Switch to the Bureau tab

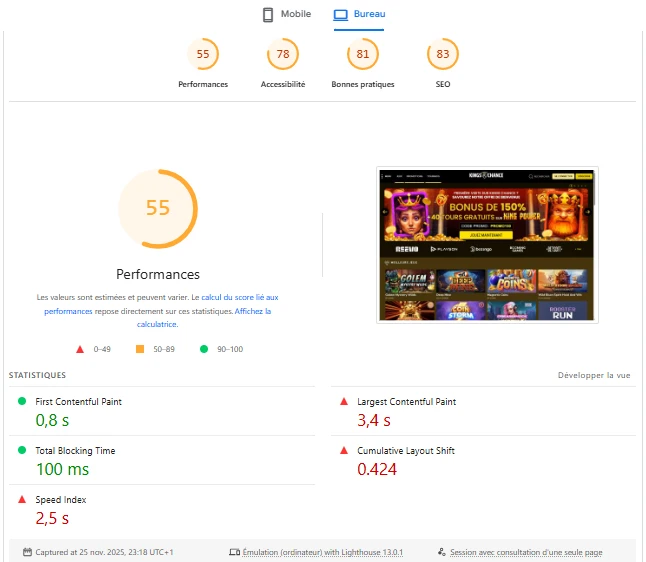coord(359,15)
